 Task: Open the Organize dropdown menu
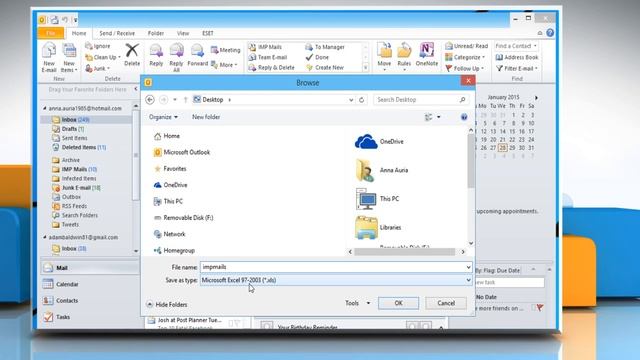163,117
